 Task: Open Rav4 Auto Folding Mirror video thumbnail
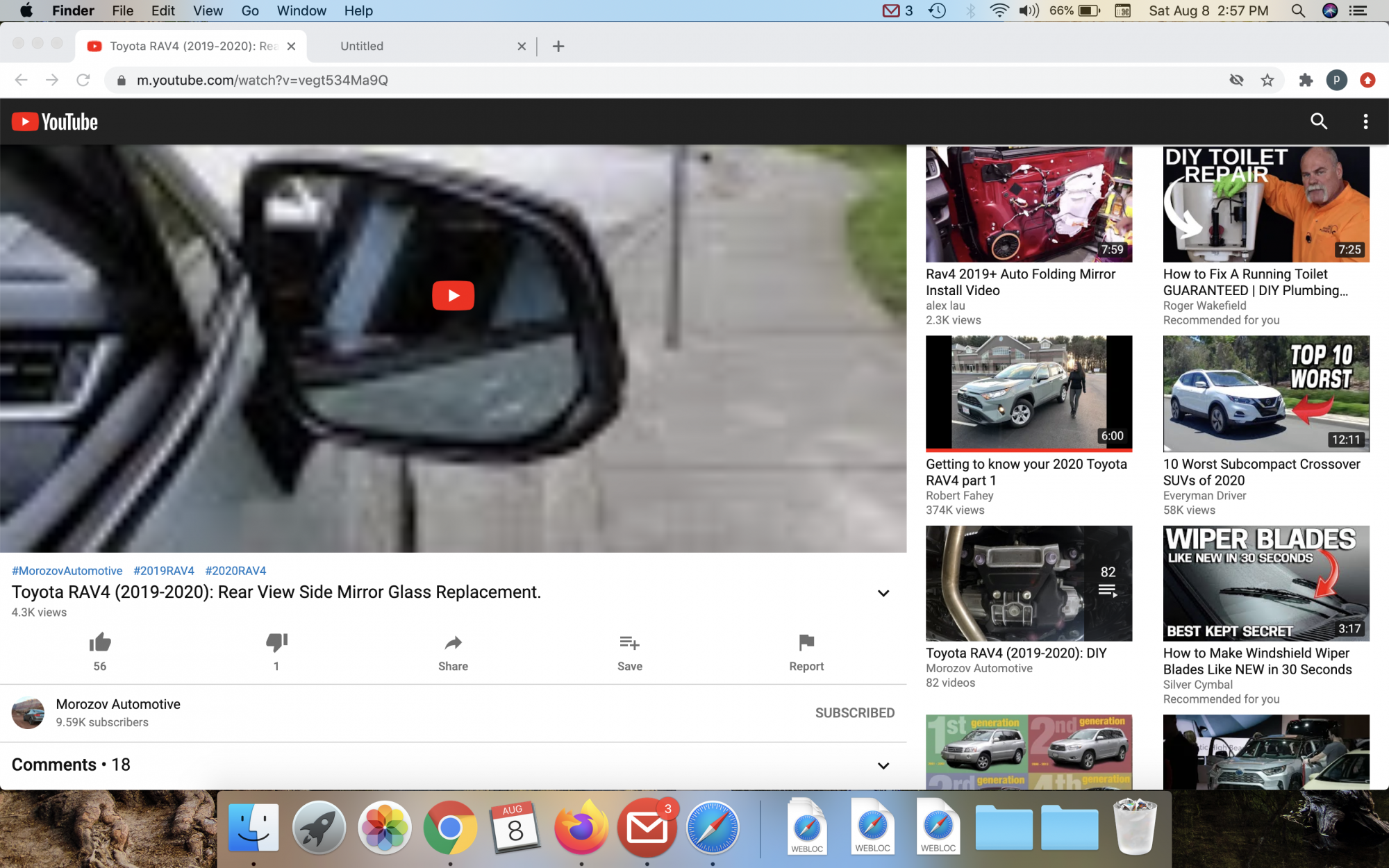coord(1029,204)
